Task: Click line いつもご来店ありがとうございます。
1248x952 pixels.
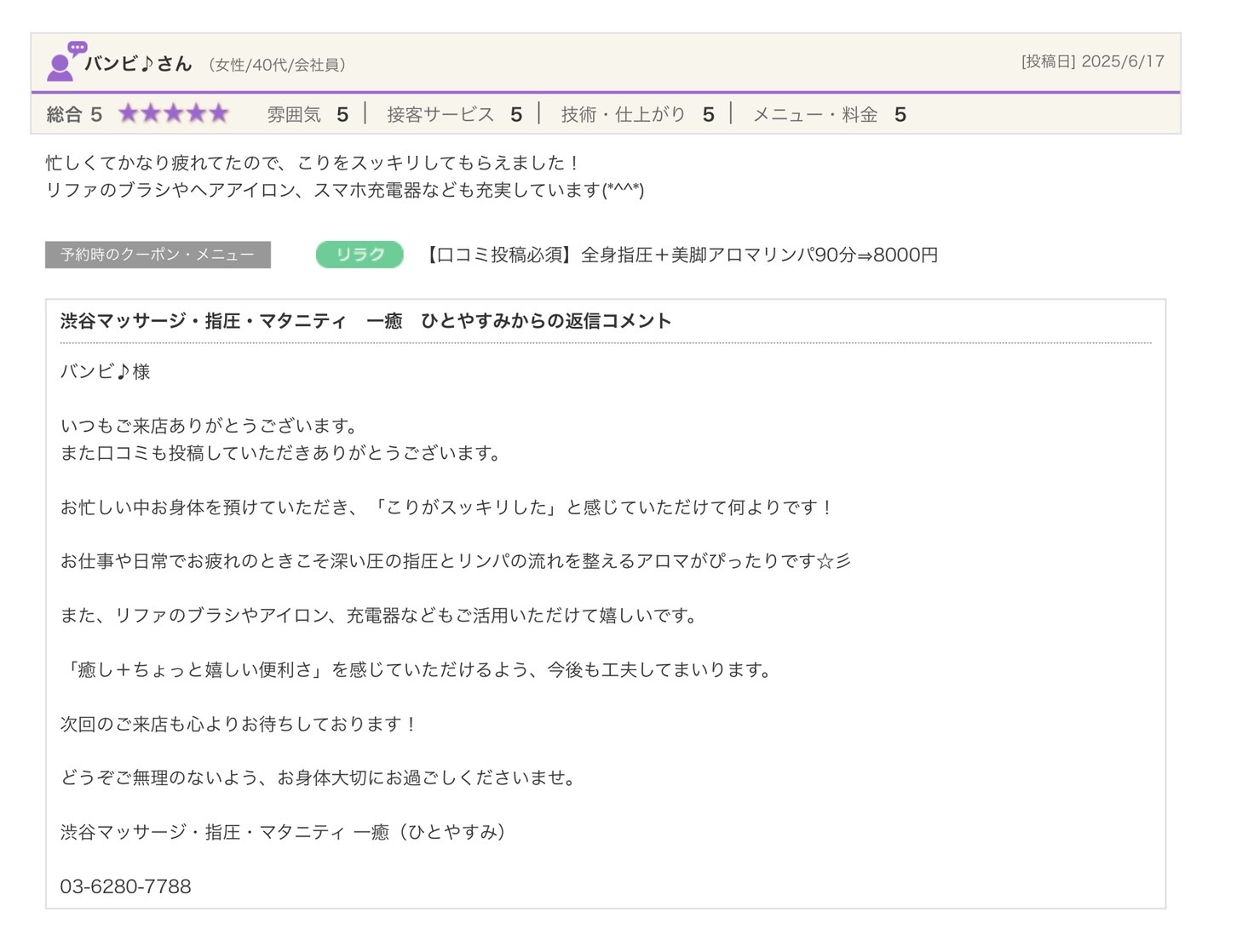Action: point(209,426)
